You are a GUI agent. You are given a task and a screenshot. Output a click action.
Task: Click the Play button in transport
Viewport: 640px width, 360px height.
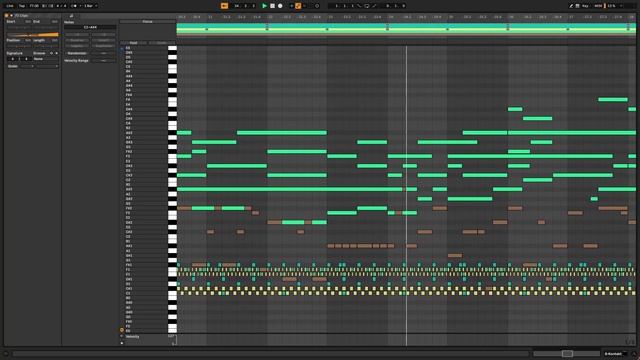pos(264,6)
